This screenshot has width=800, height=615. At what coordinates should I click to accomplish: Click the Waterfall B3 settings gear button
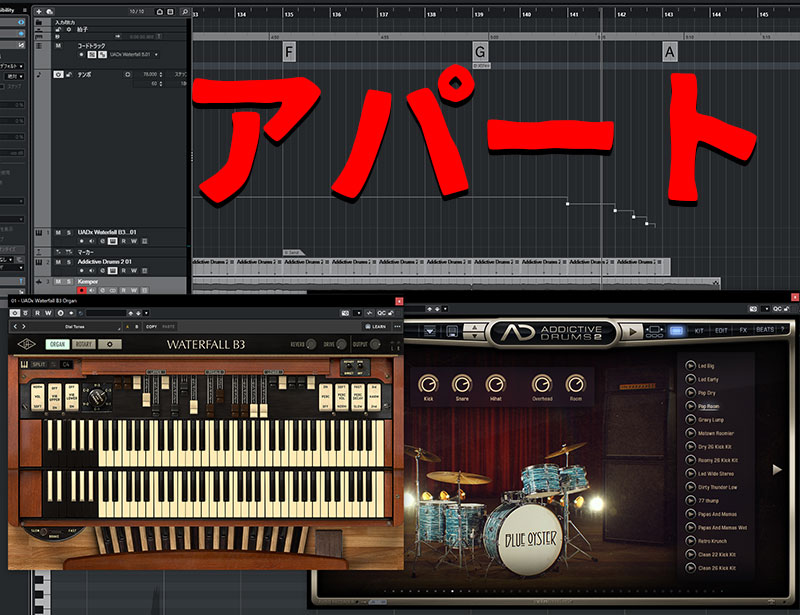point(110,345)
